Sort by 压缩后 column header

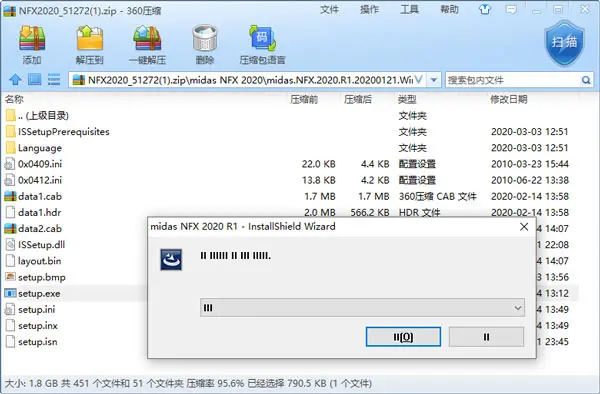point(358,99)
